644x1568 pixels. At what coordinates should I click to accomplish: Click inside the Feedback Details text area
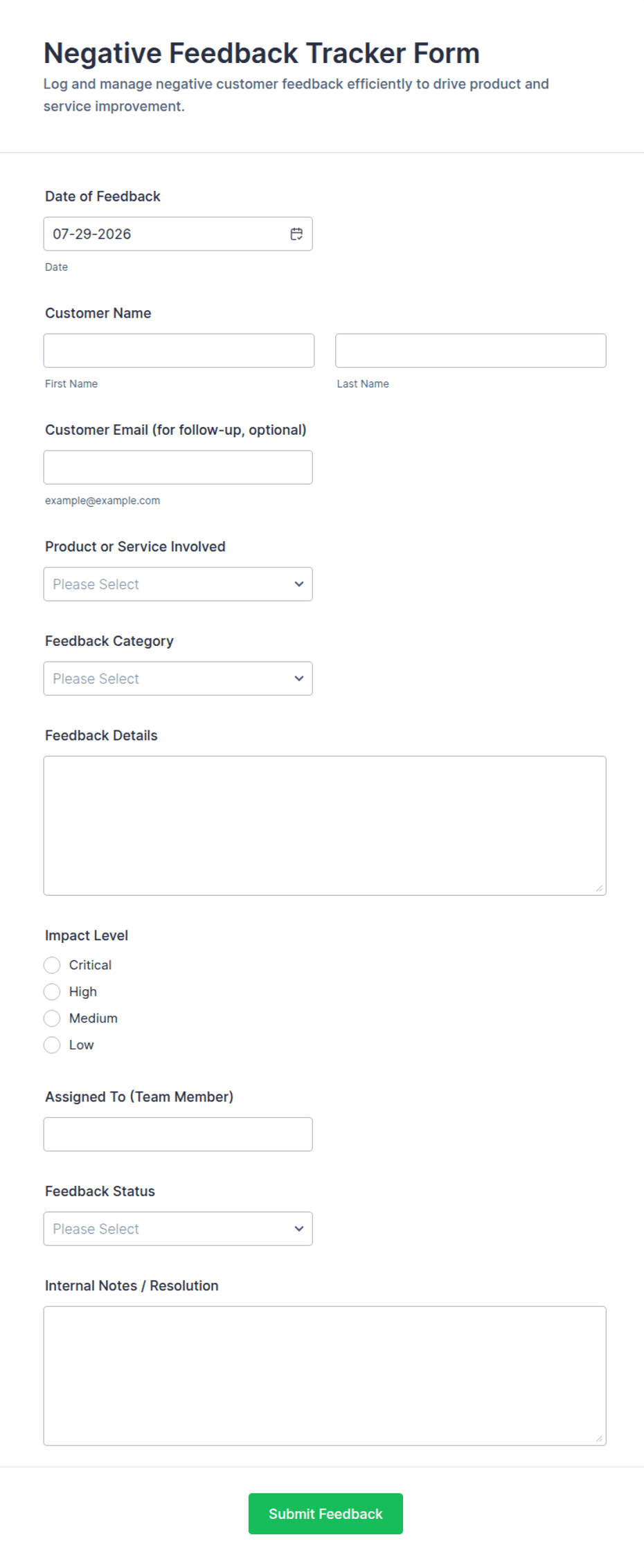(325, 826)
